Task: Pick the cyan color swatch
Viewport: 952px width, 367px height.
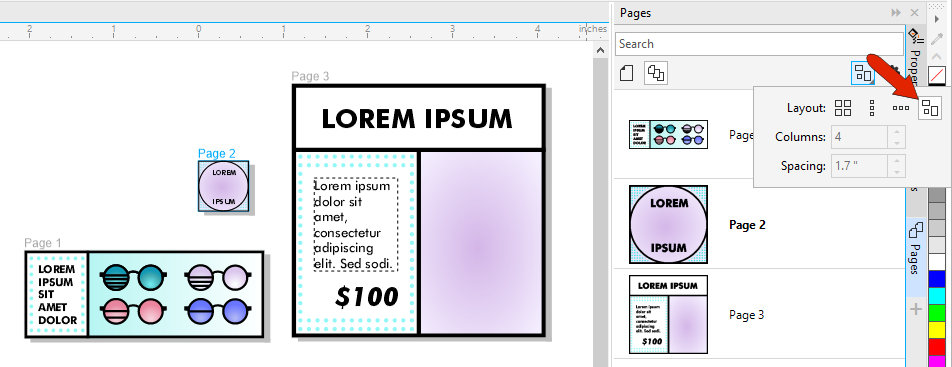Action: (938, 295)
